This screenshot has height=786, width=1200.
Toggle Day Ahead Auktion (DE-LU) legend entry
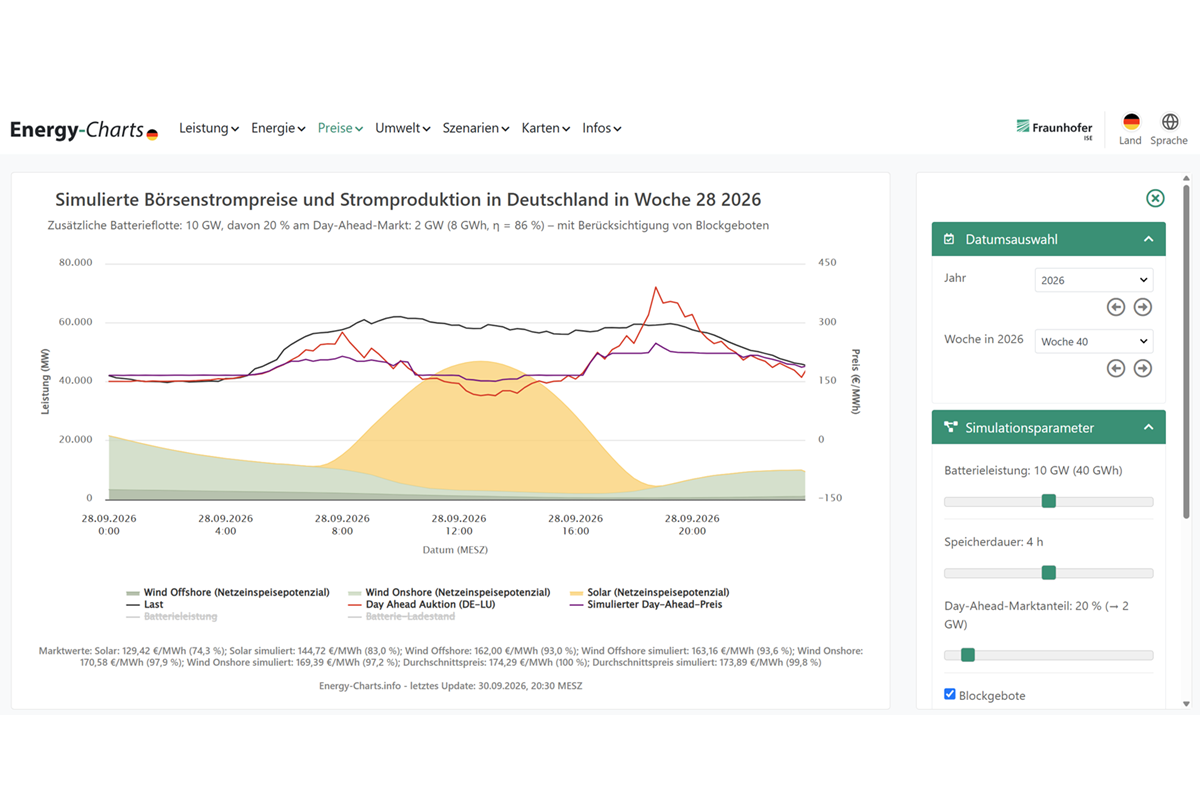point(421,604)
